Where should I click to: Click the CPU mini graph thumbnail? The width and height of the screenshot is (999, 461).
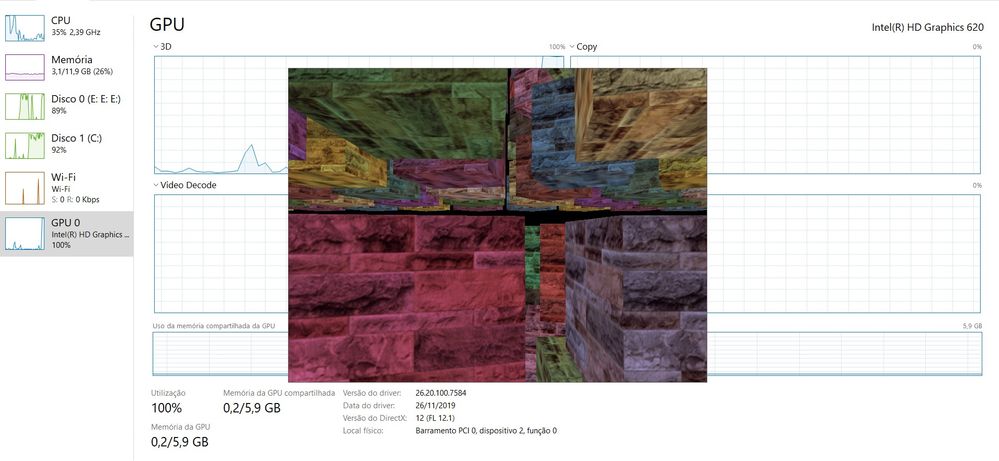click(25, 28)
